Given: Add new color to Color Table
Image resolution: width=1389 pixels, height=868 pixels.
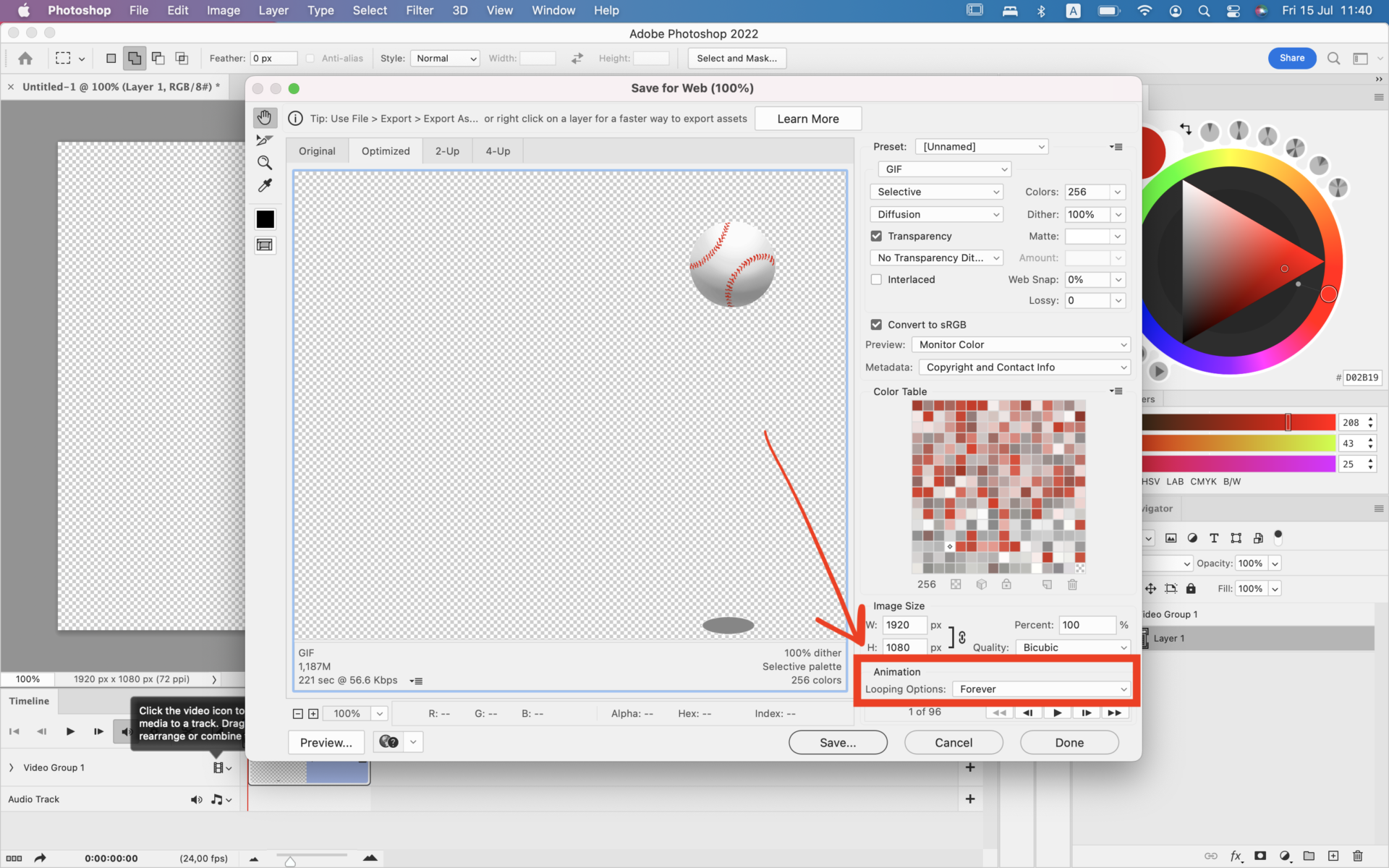Looking at the screenshot, I should click(x=1046, y=584).
